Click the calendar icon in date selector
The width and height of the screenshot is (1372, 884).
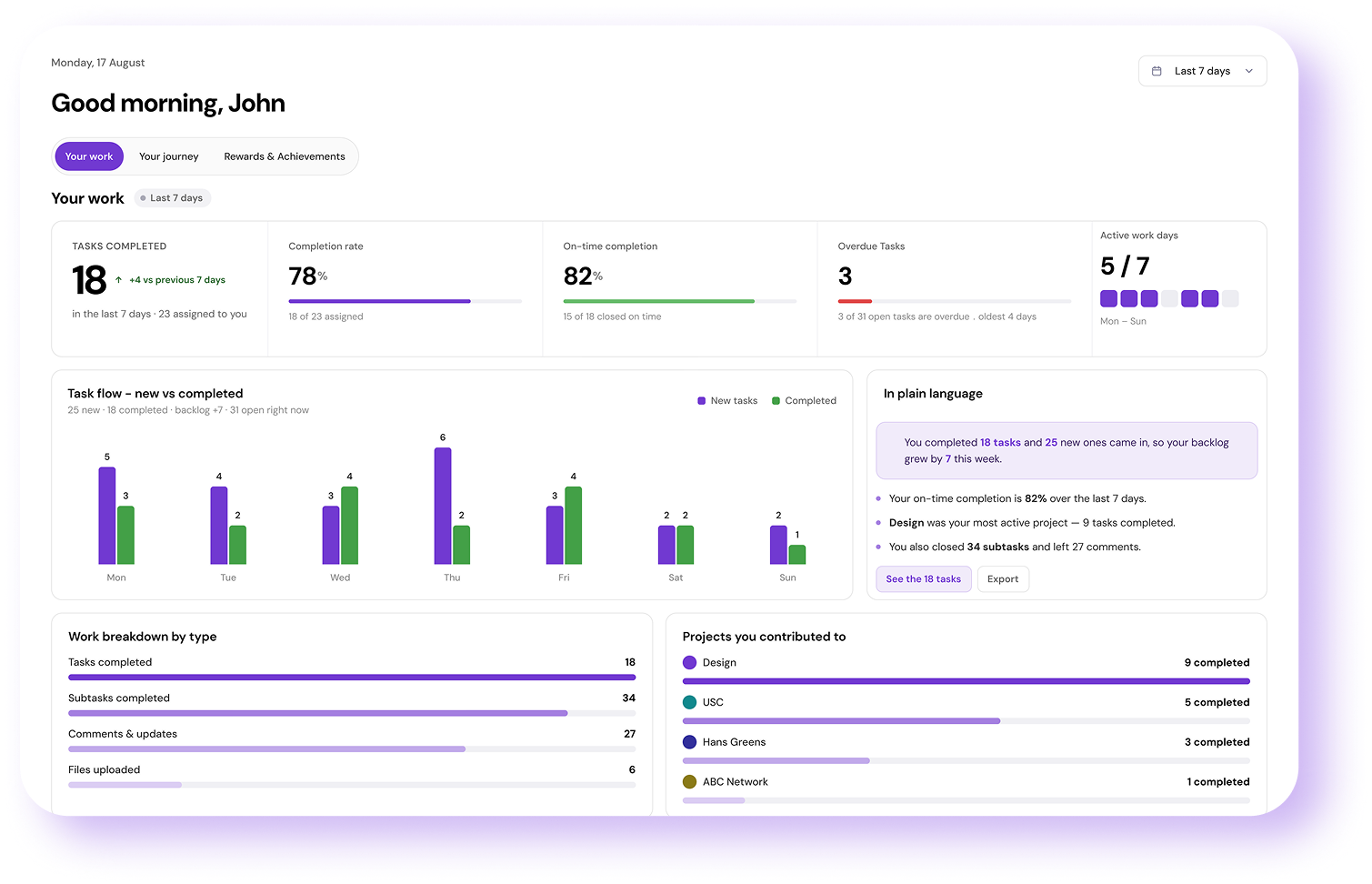point(1157,71)
